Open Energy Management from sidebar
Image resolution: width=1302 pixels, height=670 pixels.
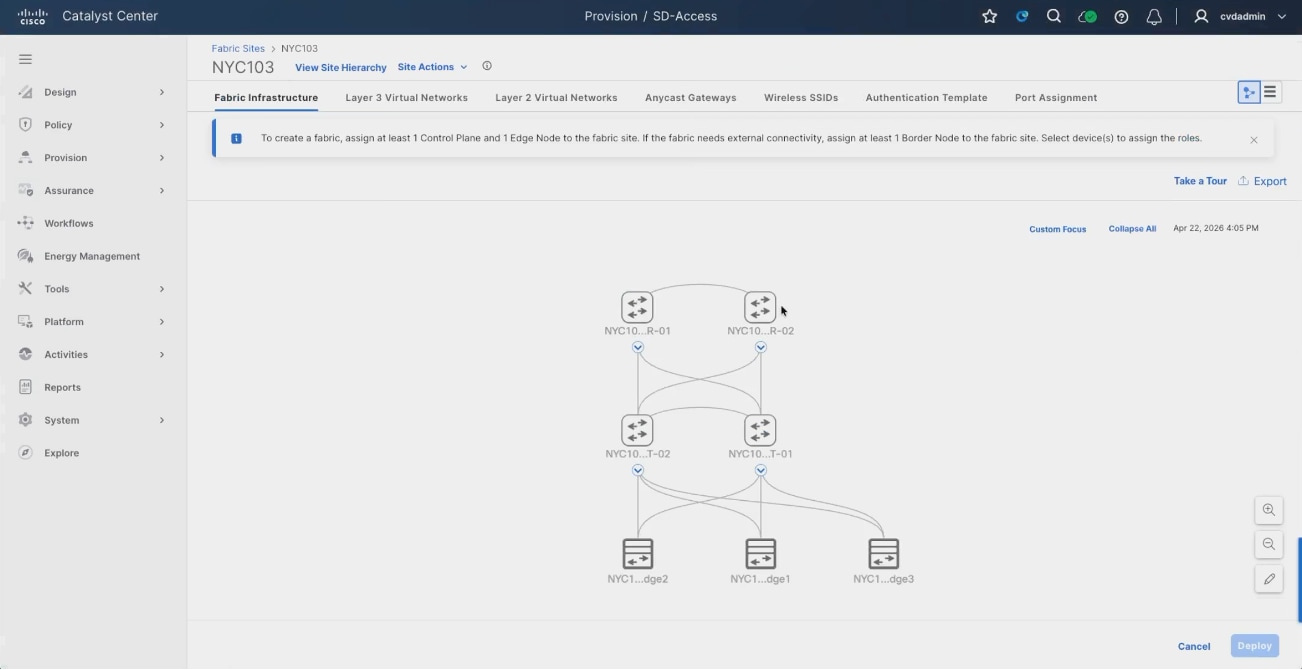93,256
